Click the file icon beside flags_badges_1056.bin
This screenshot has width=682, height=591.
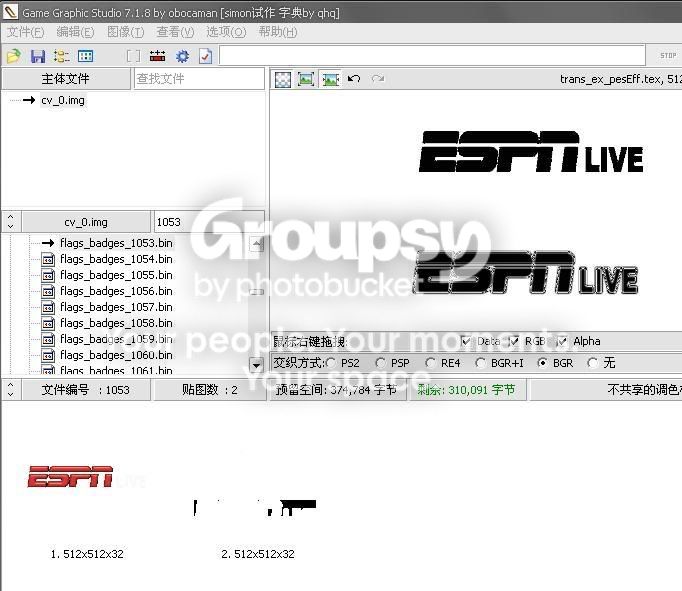(48, 292)
